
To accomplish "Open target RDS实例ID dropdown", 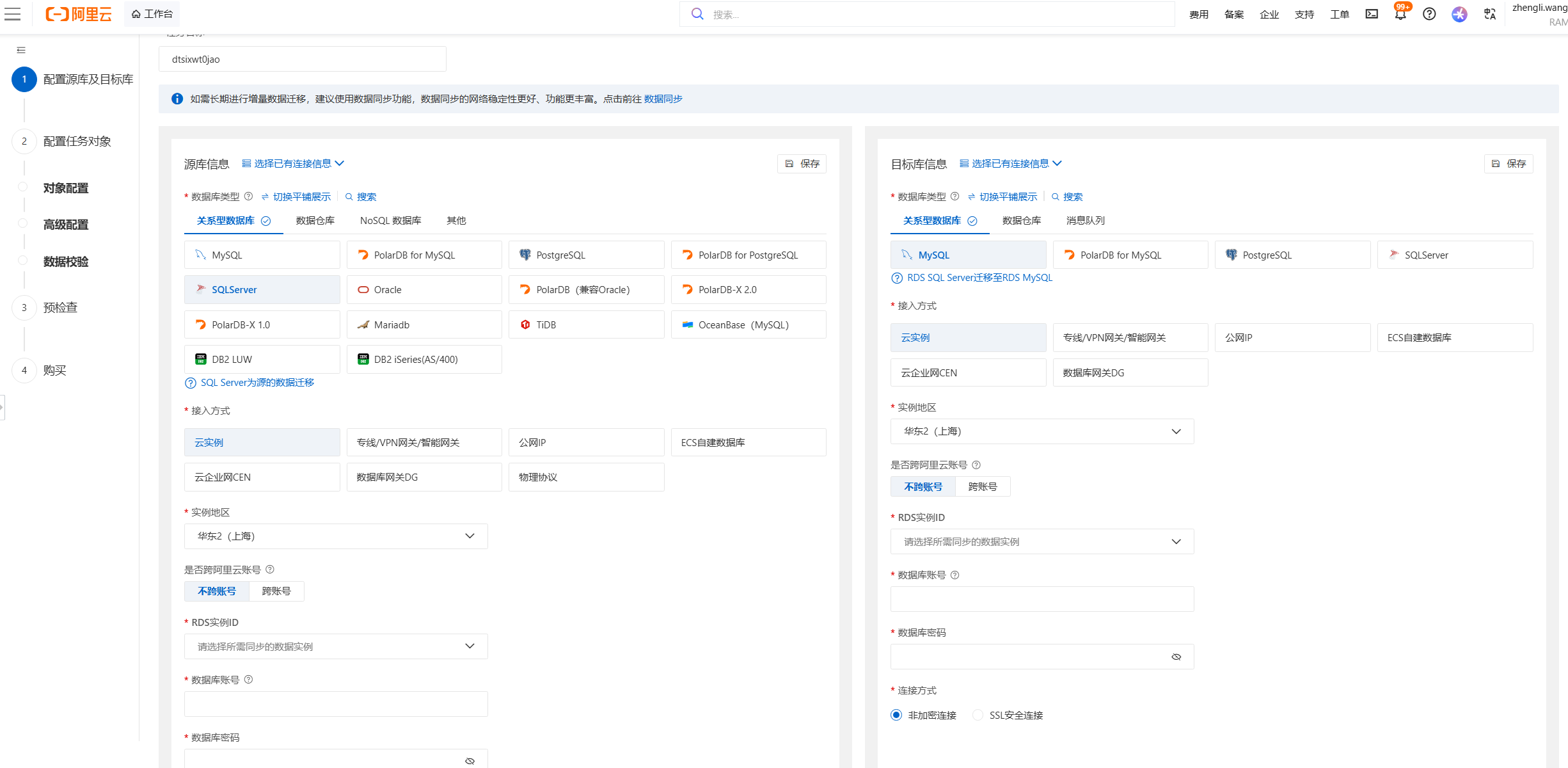I will [x=1041, y=541].
